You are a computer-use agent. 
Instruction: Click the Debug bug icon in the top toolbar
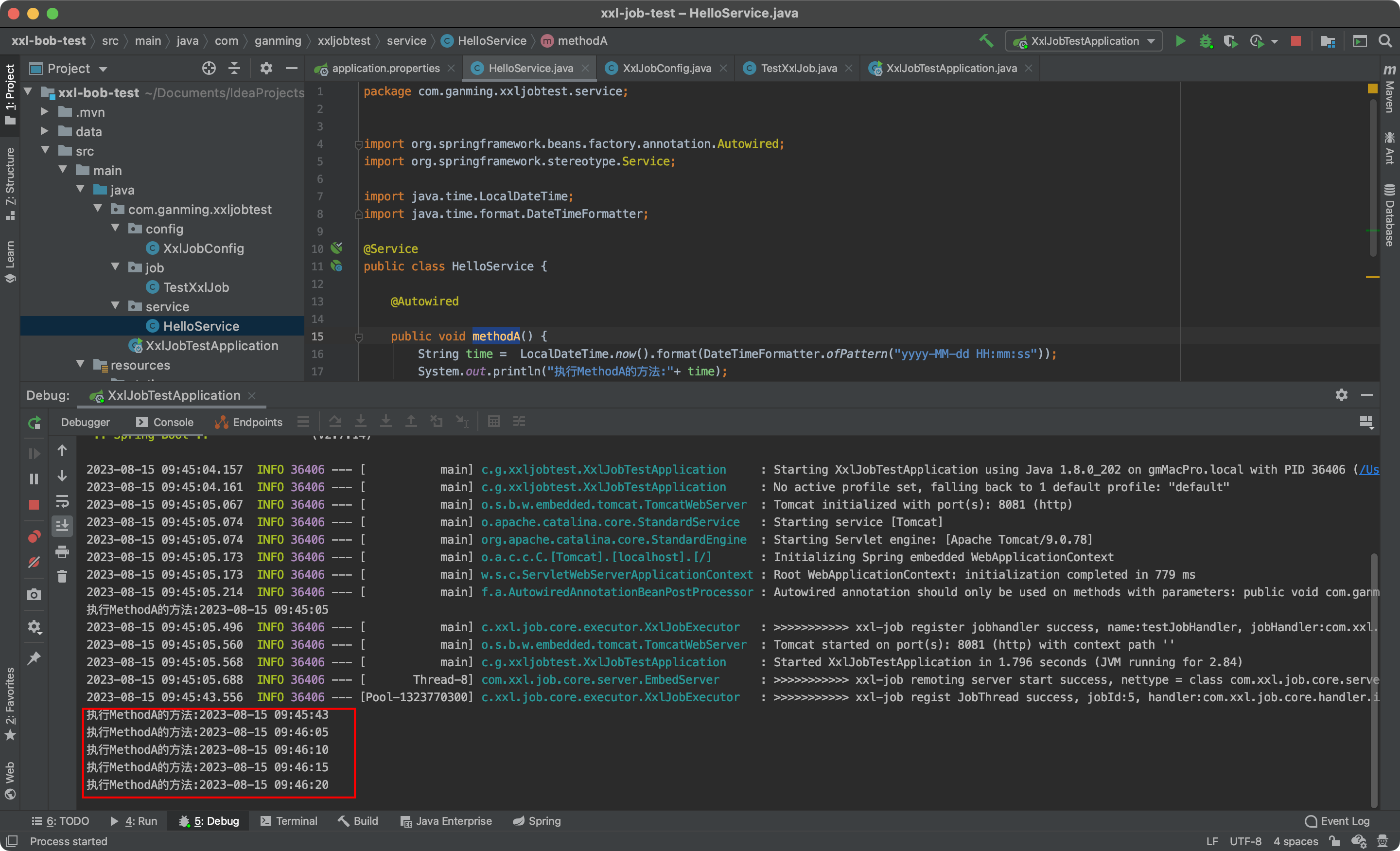coord(1205,41)
